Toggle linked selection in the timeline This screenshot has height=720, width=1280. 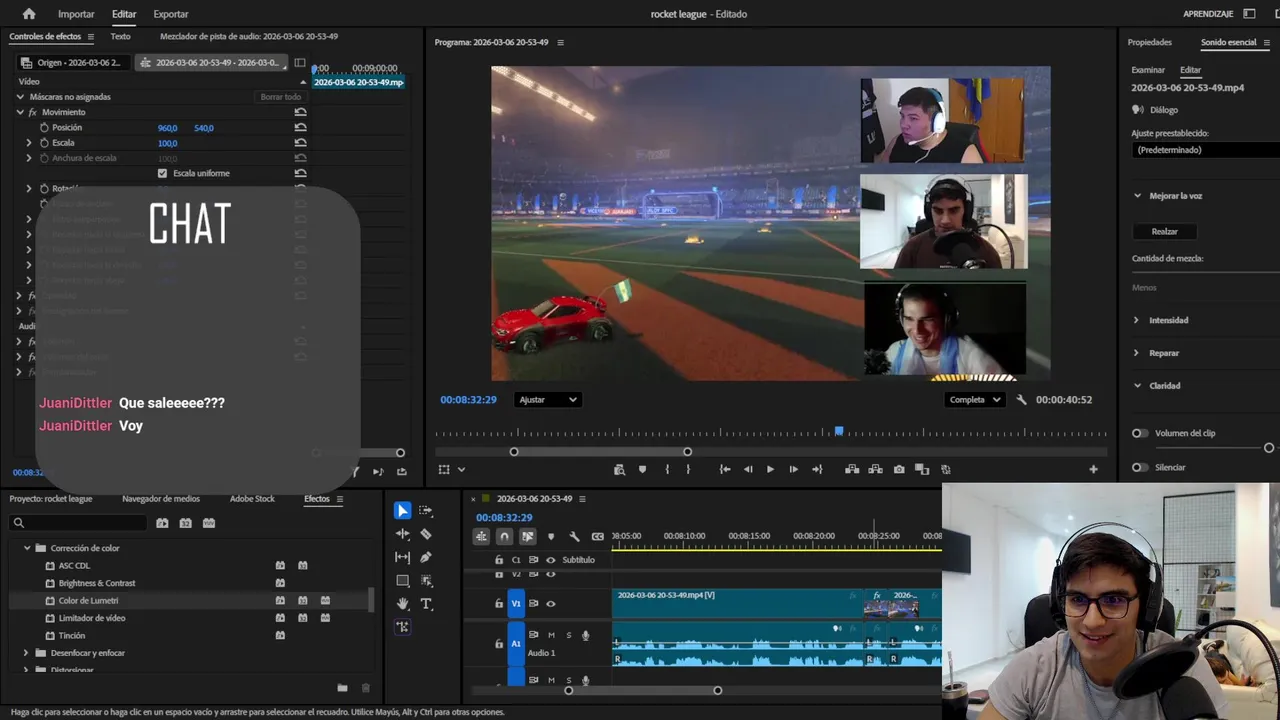[x=527, y=537]
